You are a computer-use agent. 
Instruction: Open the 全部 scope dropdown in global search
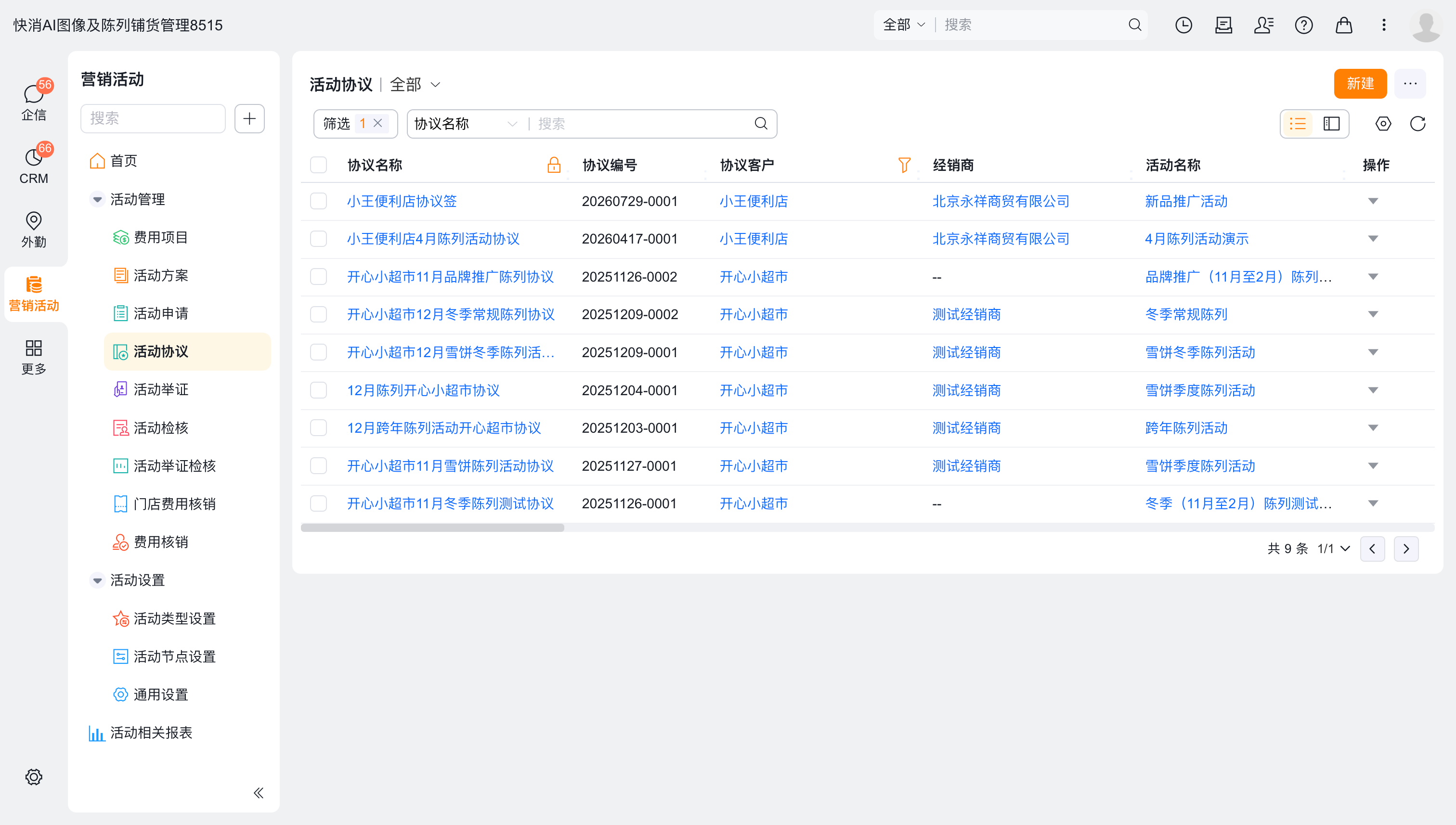coord(904,25)
